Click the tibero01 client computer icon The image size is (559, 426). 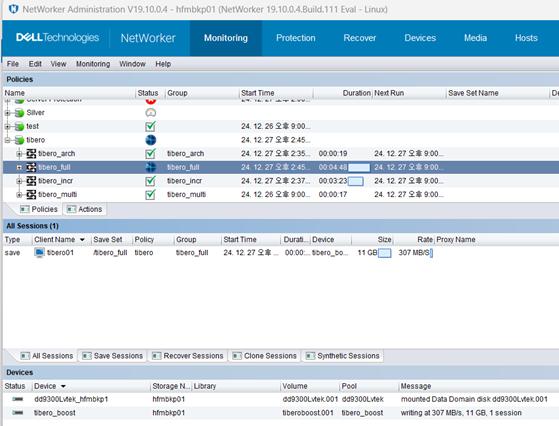39,253
